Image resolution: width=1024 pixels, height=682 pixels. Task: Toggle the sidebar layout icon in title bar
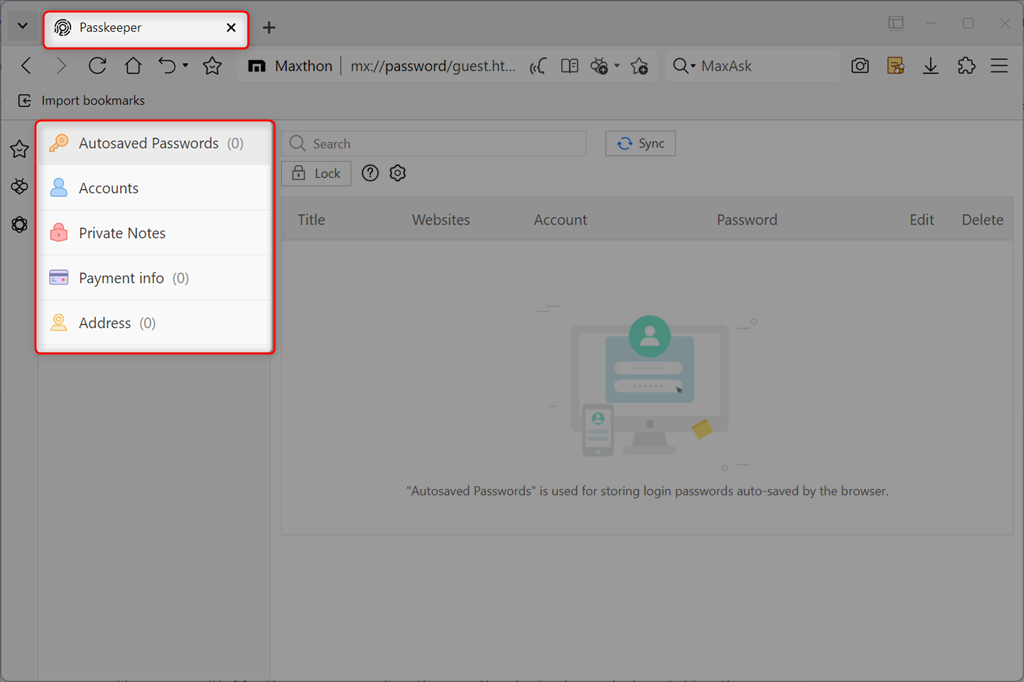click(x=896, y=24)
